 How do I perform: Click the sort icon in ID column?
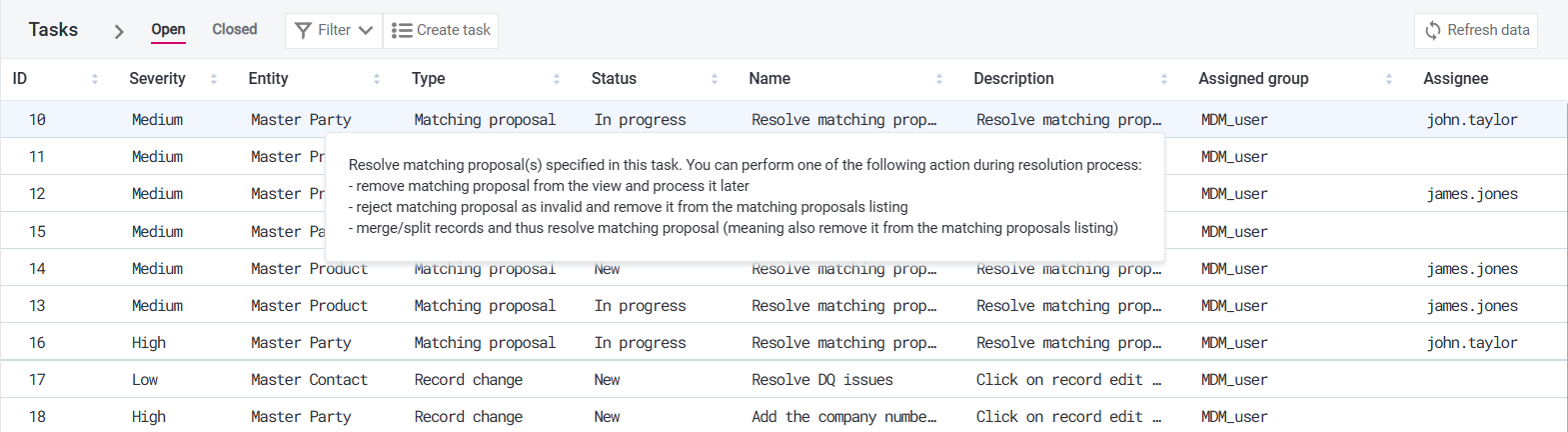pos(95,79)
